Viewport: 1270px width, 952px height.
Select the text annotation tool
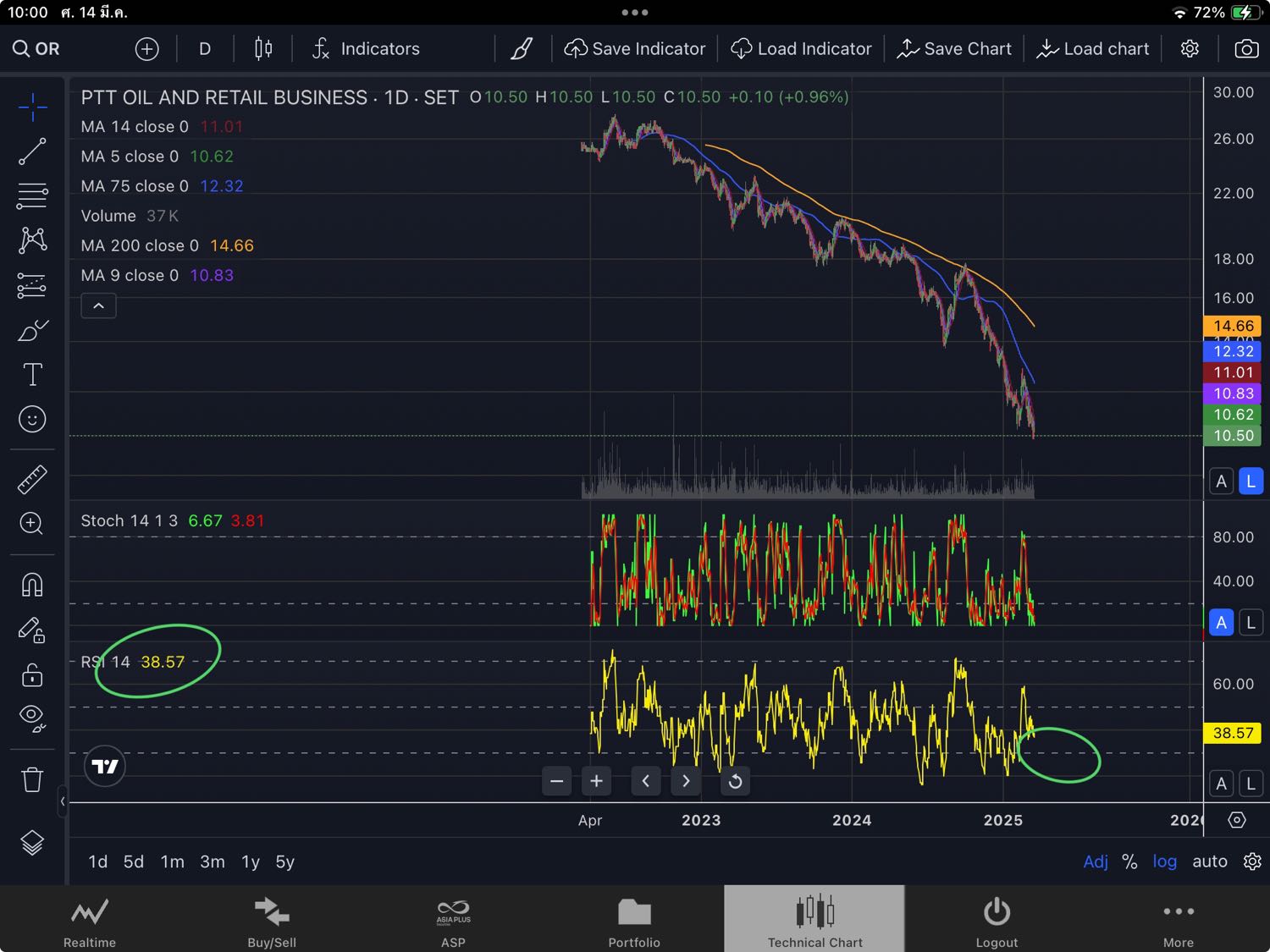pyautogui.click(x=32, y=375)
